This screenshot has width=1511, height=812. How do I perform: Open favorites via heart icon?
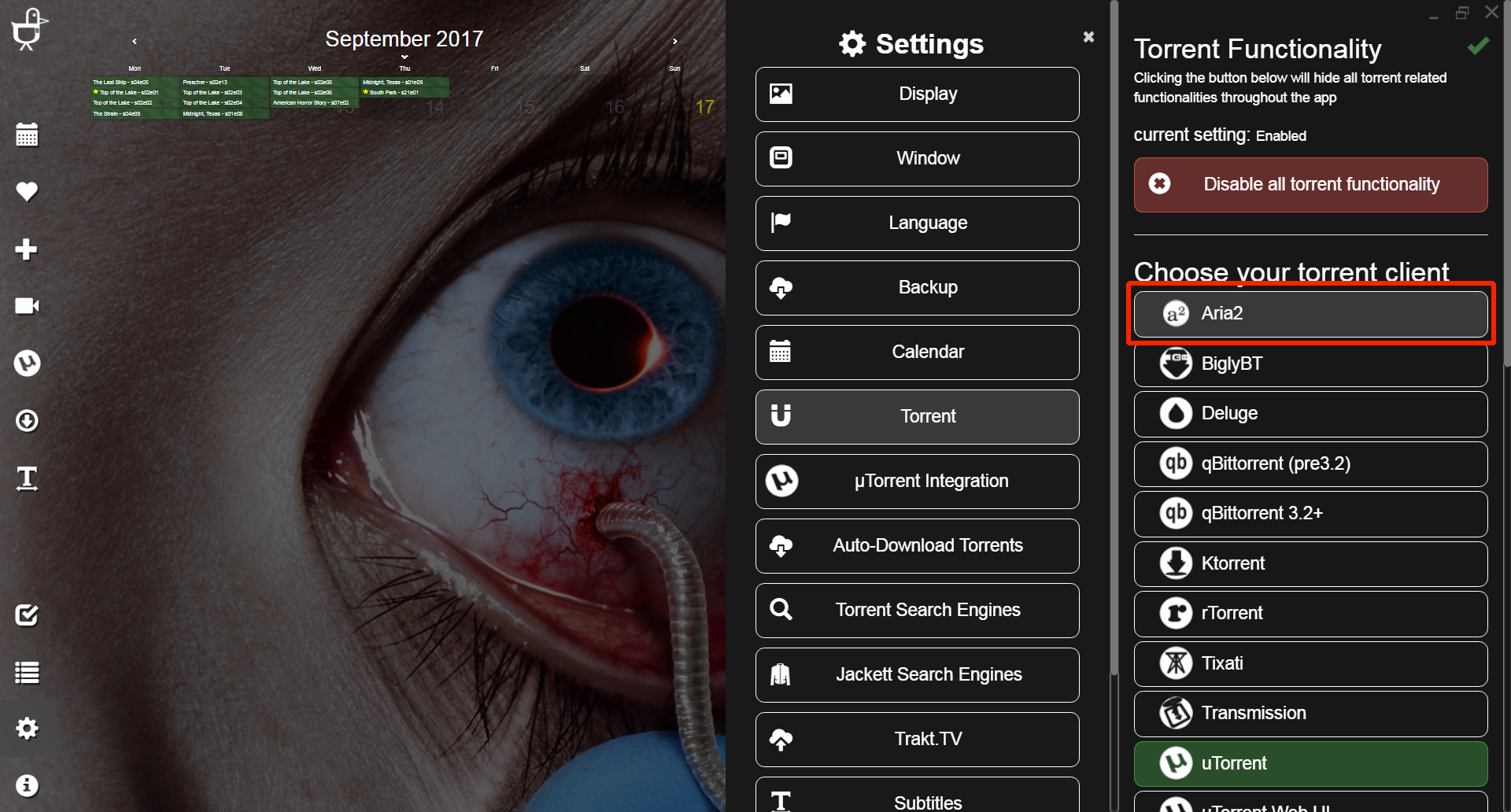click(27, 191)
